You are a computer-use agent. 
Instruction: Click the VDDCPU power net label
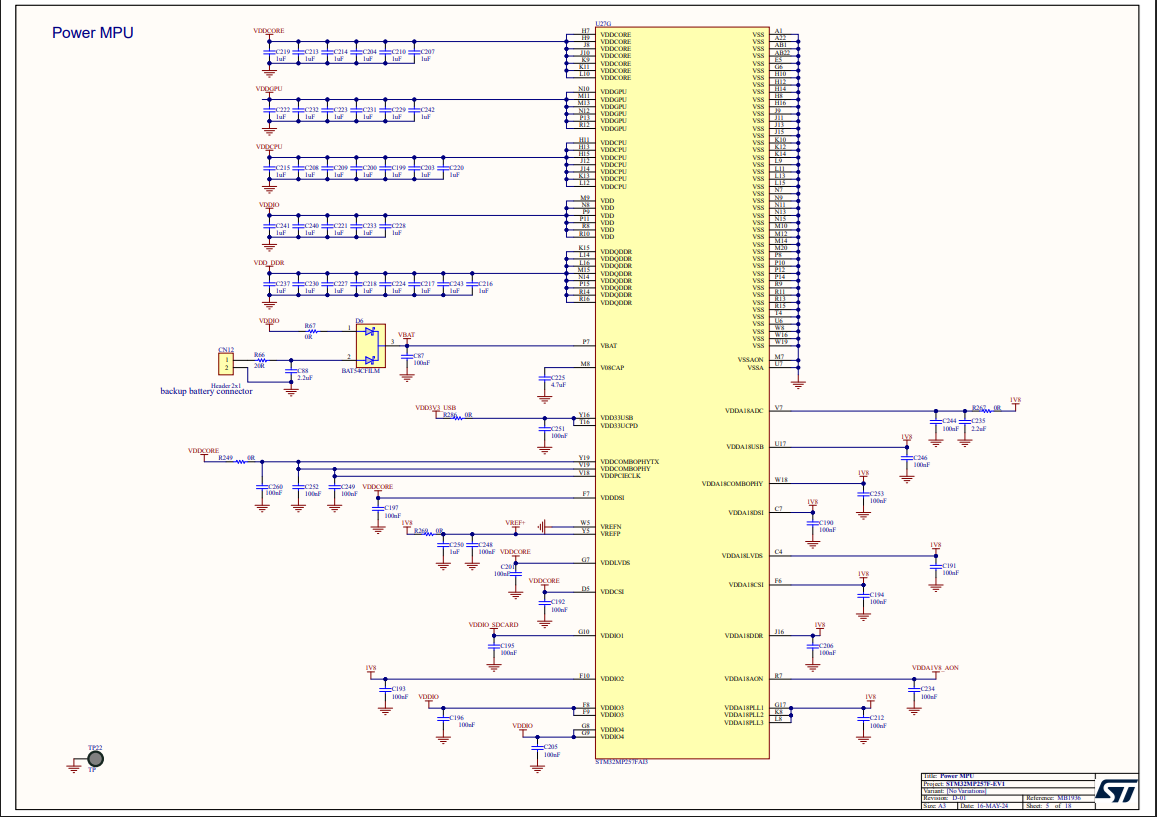pyautogui.click(x=269, y=147)
